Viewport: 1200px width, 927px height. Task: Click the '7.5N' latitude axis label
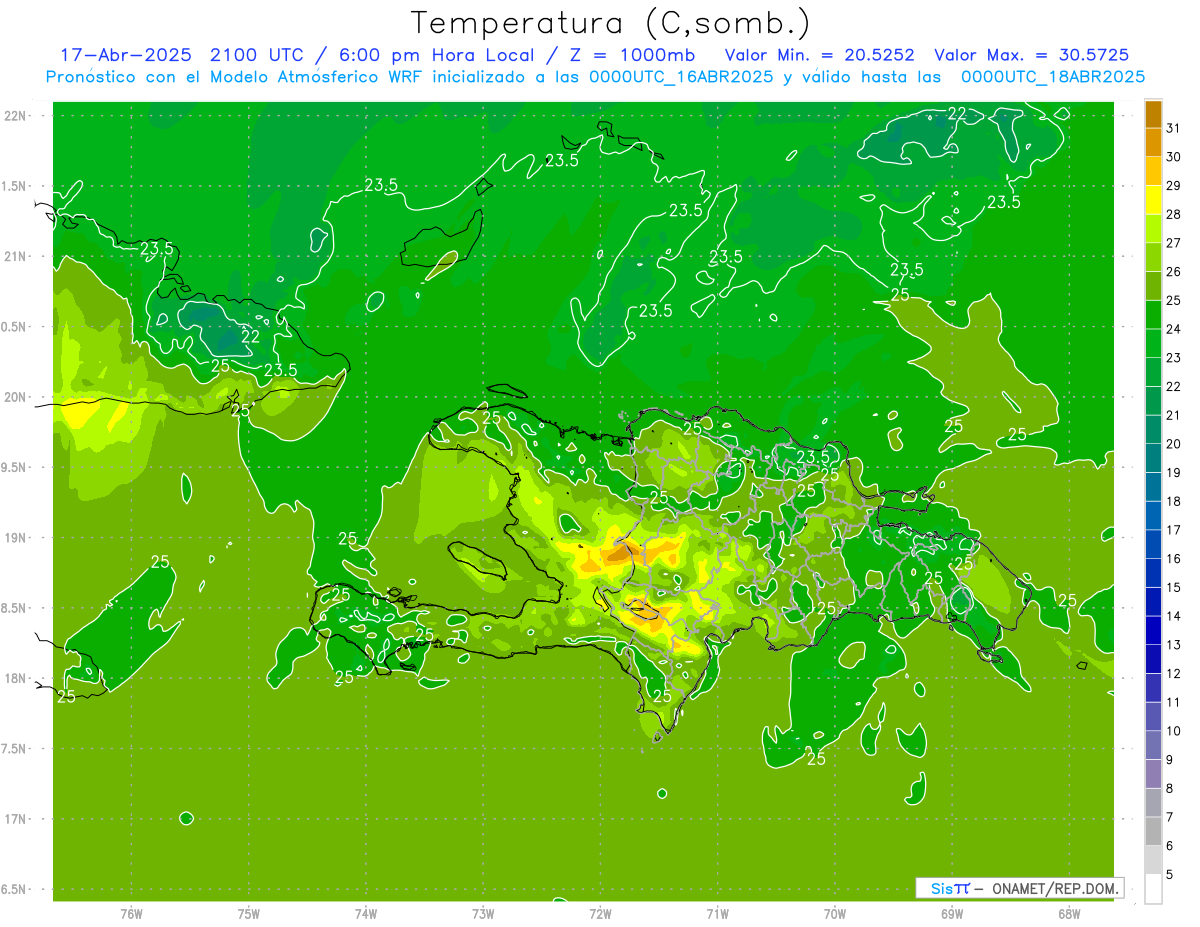click(14, 748)
